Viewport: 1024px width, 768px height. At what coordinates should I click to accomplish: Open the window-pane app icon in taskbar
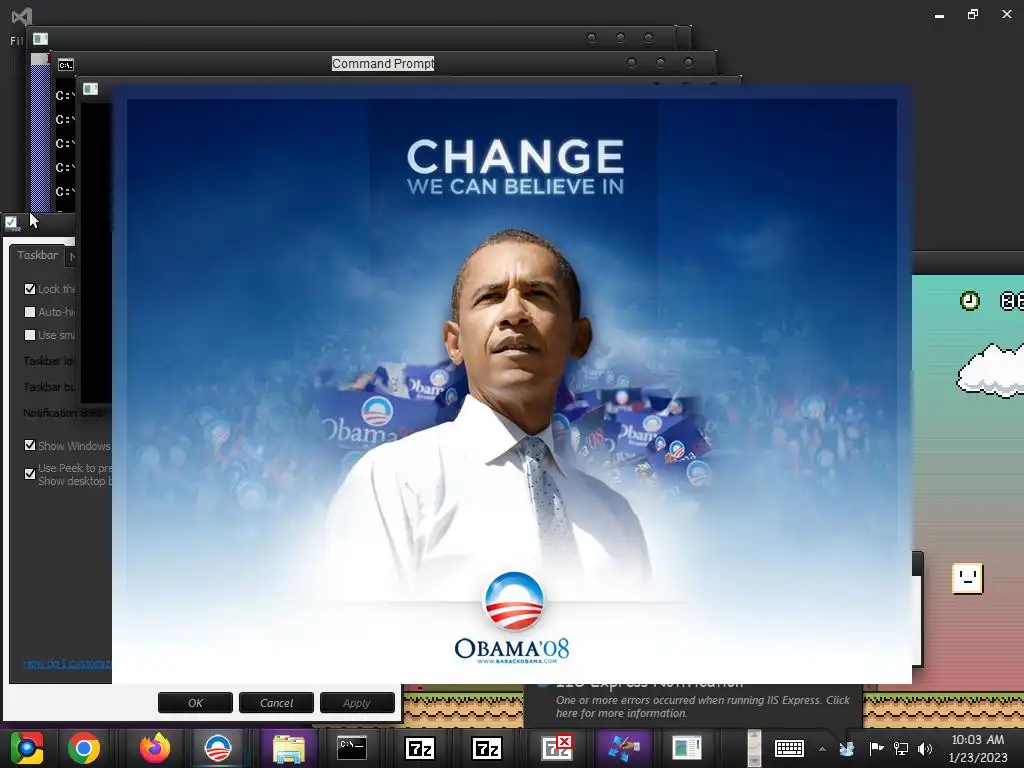(x=686, y=748)
